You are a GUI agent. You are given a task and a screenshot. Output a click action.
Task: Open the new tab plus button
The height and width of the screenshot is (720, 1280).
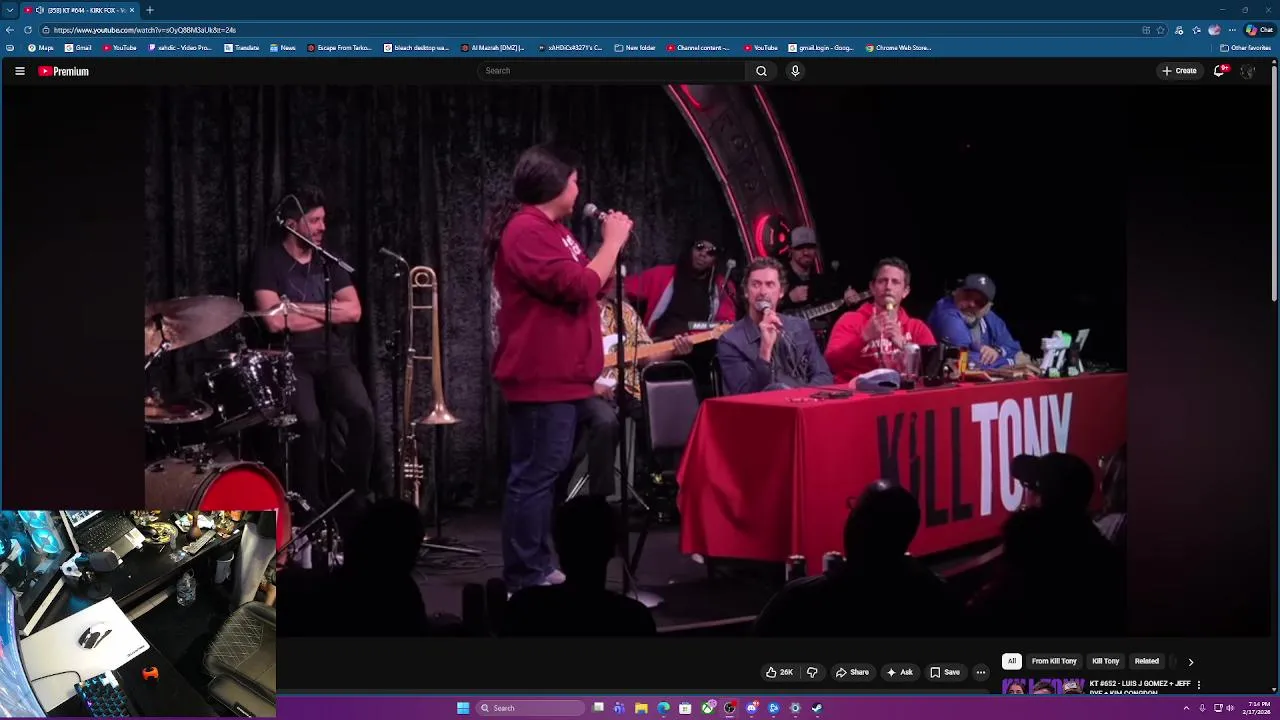coord(150,10)
